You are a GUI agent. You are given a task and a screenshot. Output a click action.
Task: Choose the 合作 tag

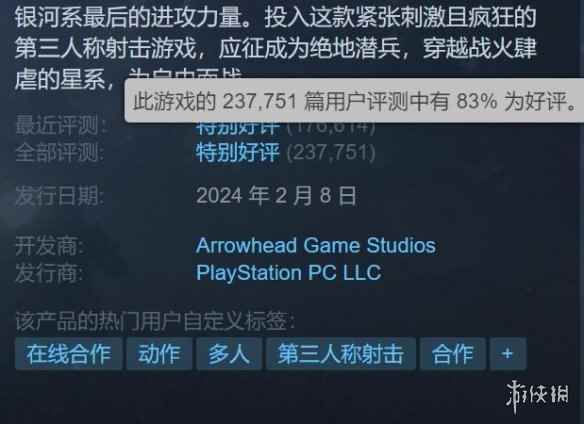[x=453, y=354]
